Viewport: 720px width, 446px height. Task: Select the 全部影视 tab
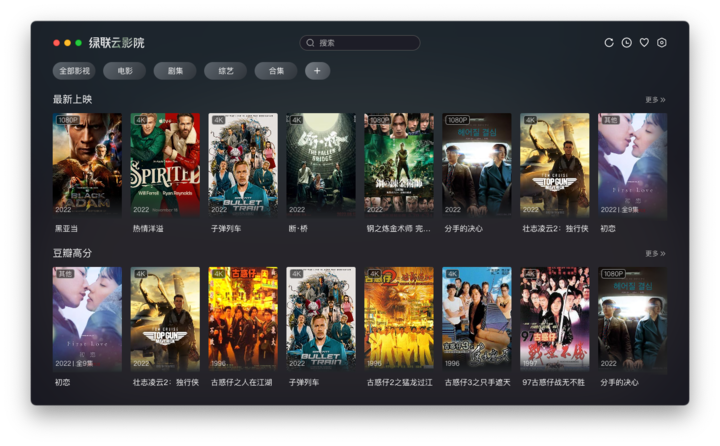[x=74, y=71]
